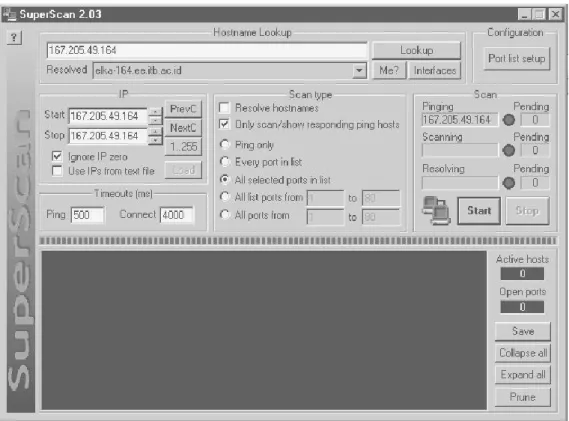
Task: Minimize the SuperScan window
Action: click(524, 15)
